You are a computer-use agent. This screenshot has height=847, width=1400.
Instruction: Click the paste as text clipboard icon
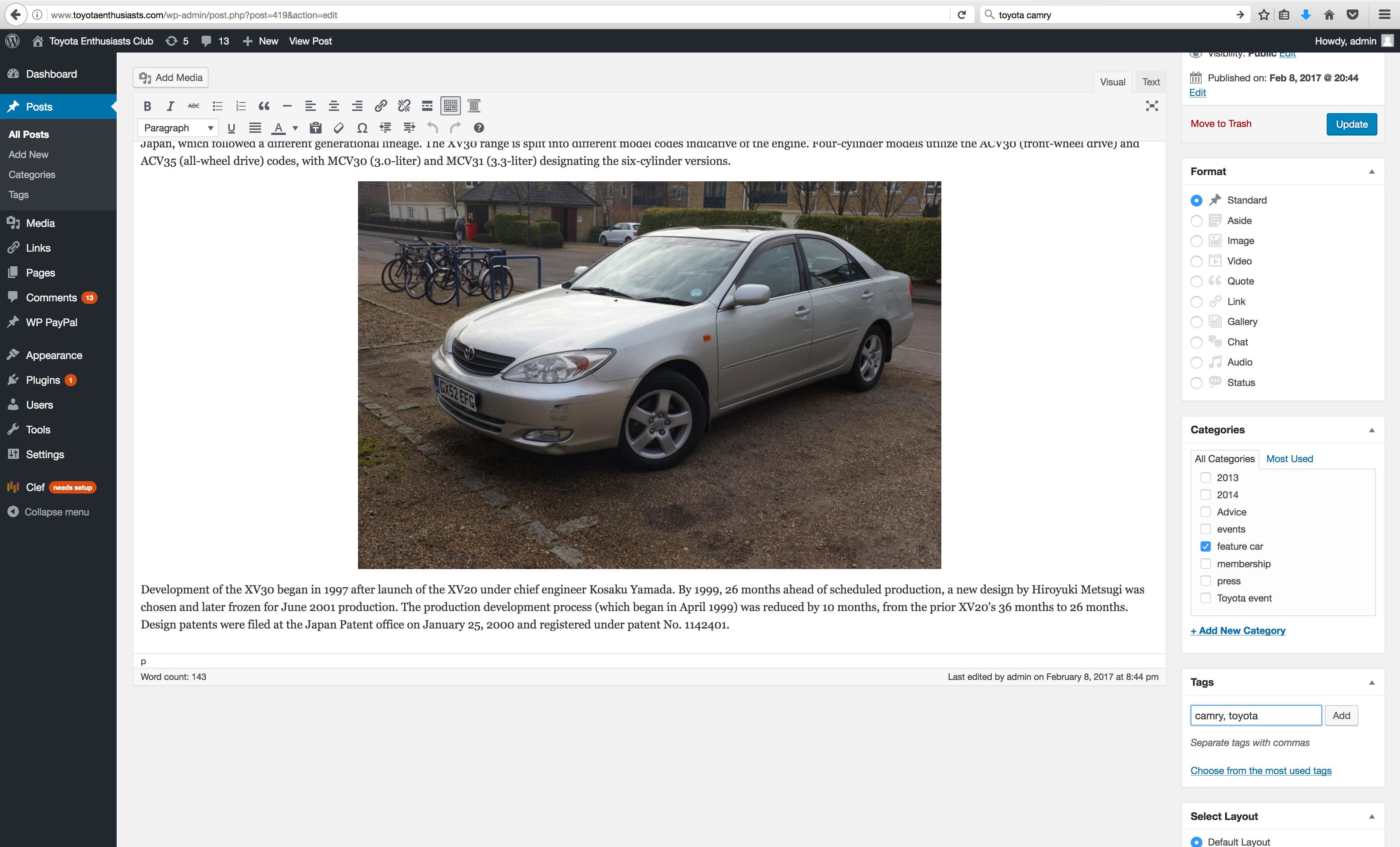[315, 128]
